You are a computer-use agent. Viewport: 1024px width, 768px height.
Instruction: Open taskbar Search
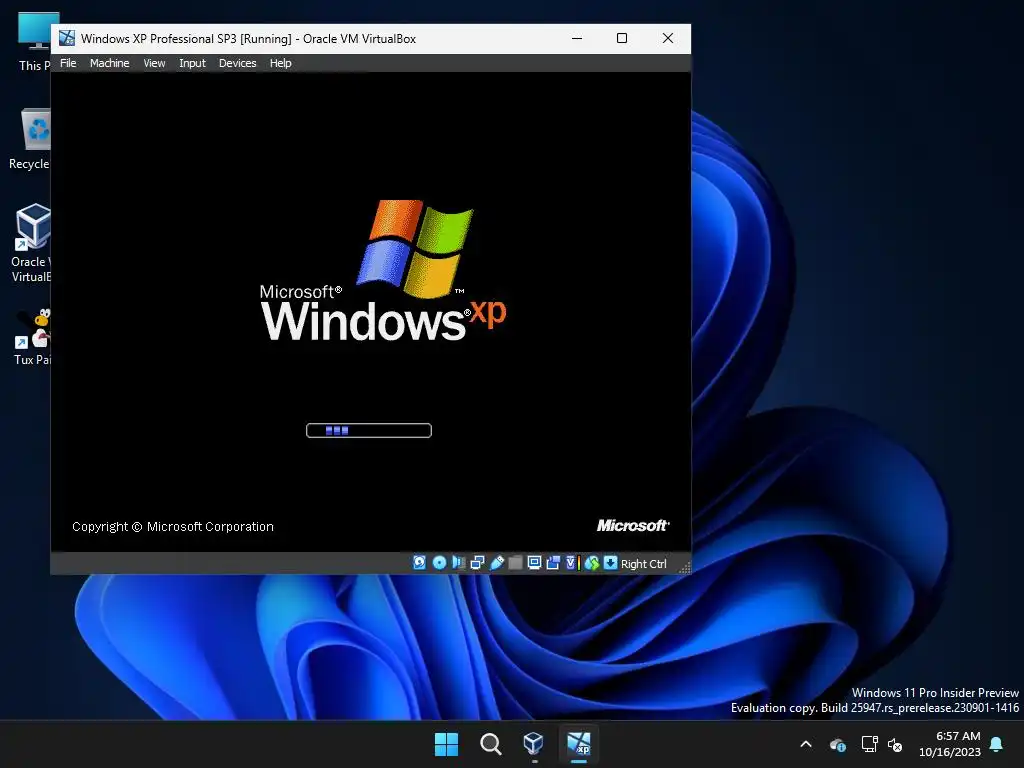pos(490,744)
